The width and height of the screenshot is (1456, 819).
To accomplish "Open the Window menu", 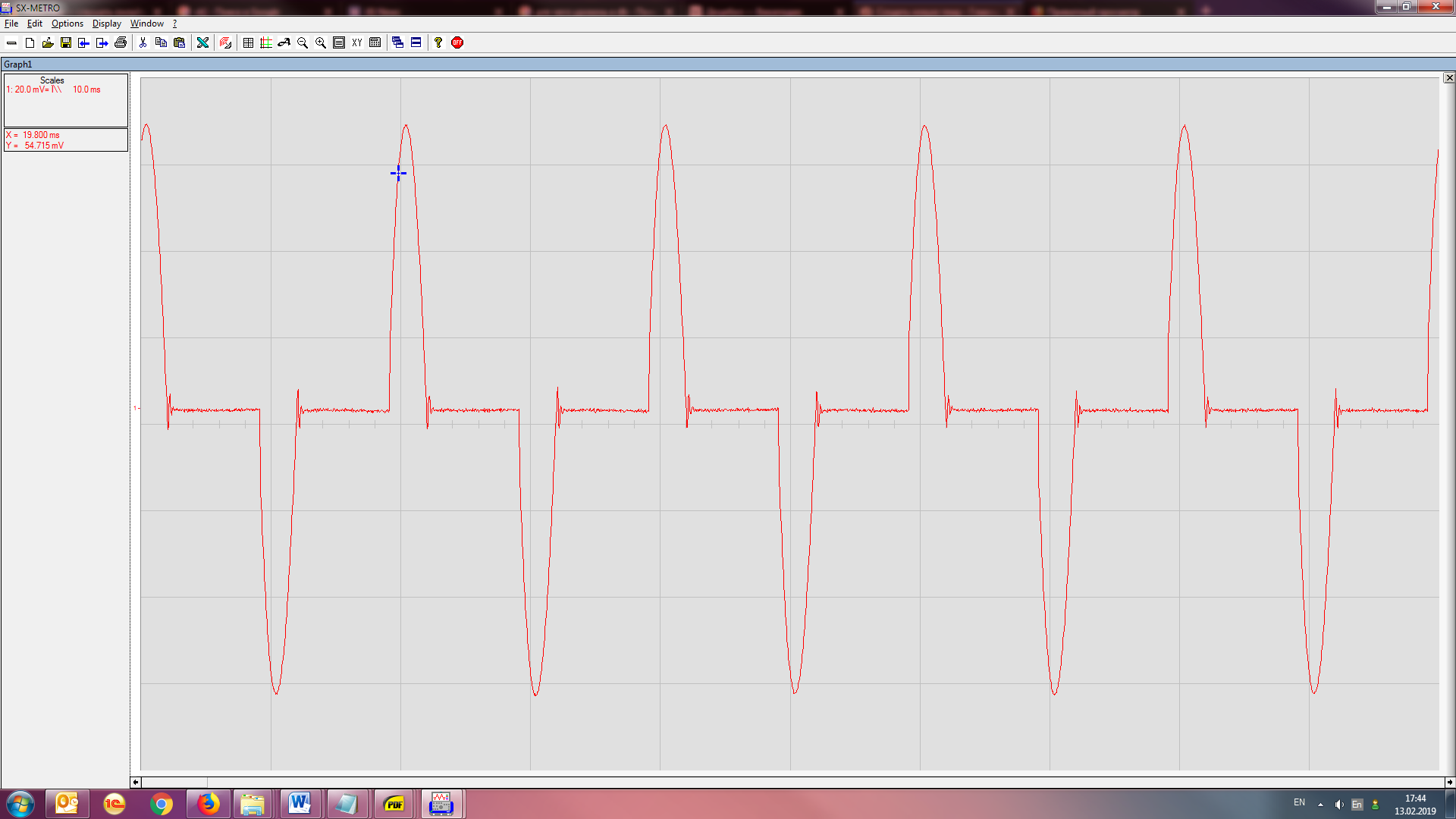I will tap(146, 24).
